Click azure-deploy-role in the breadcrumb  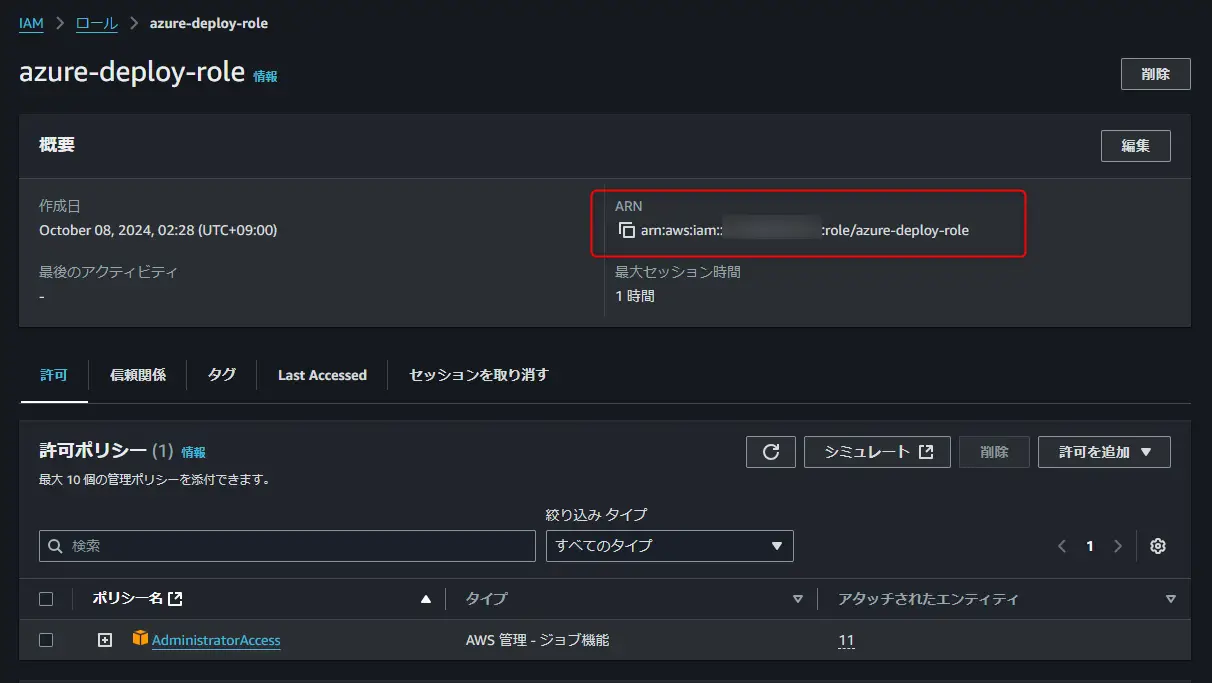(x=209, y=23)
